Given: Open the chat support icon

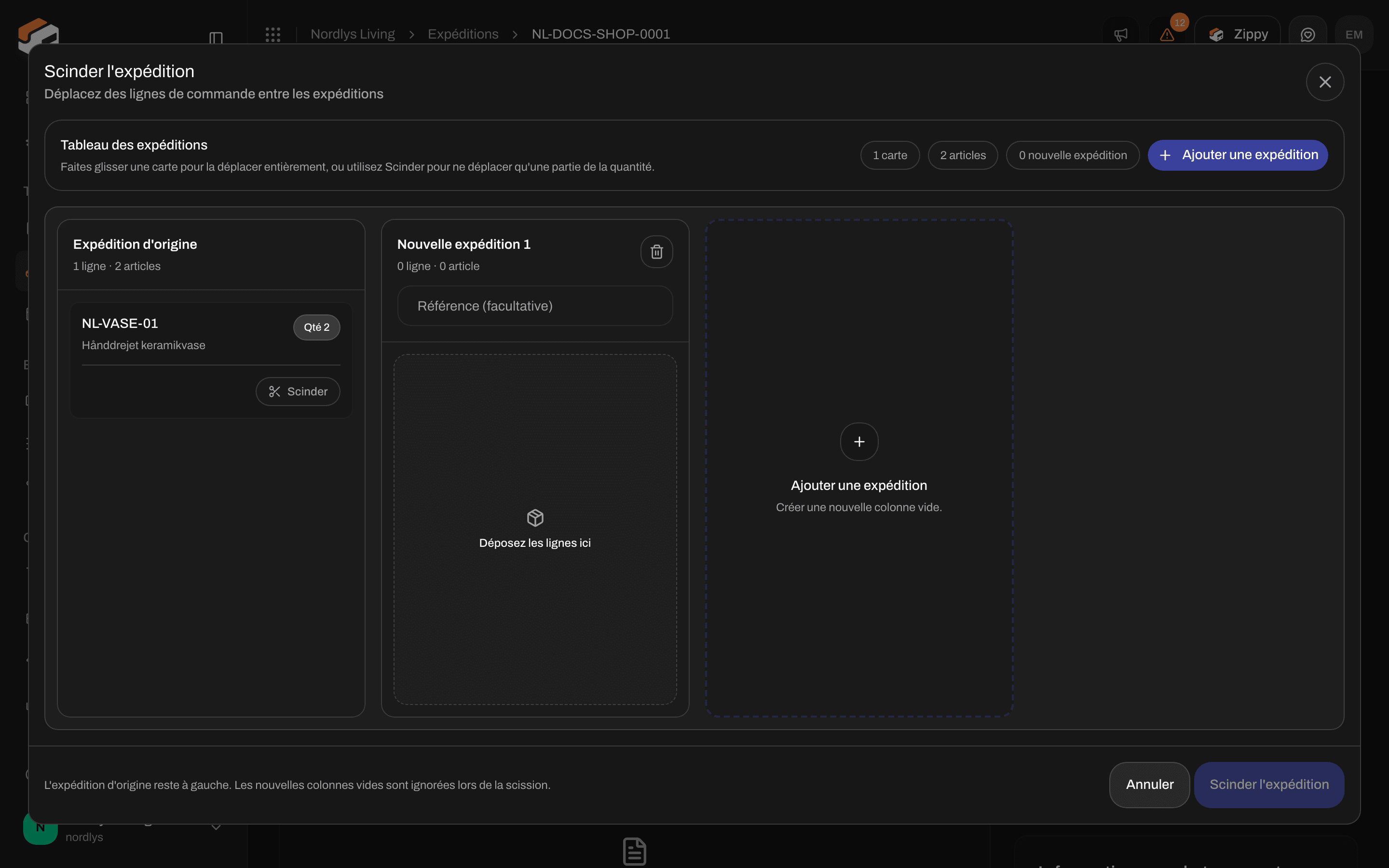Looking at the screenshot, I should click(x=1307, y=34).
